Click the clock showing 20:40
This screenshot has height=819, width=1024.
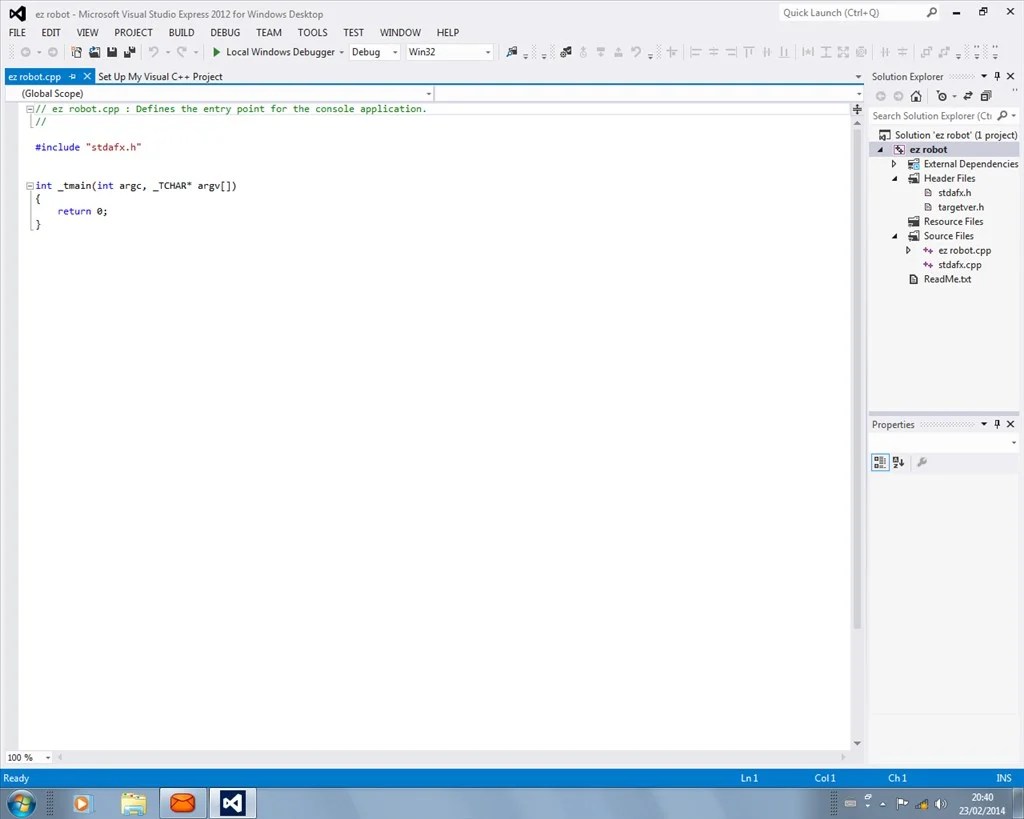coord(982,797)
